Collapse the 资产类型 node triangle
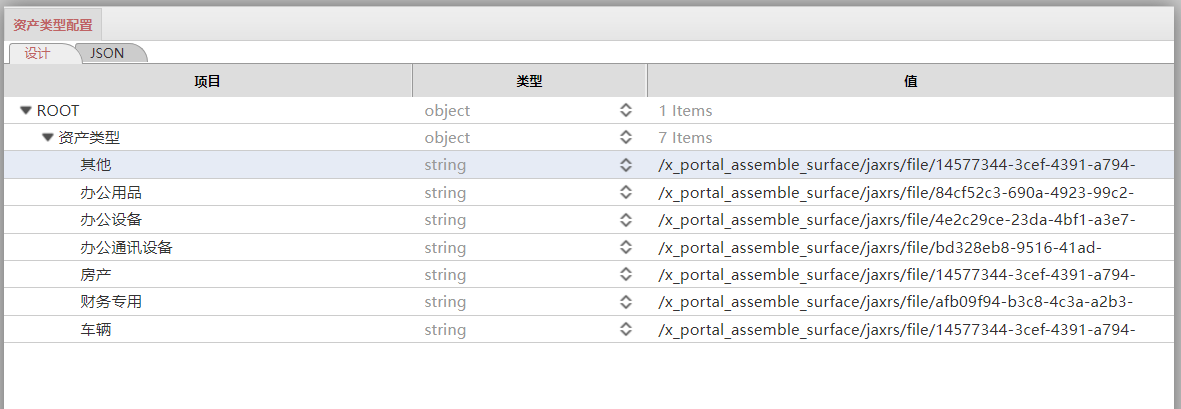1181x409 pixels. pyautogui.click(x=47, y=138)
